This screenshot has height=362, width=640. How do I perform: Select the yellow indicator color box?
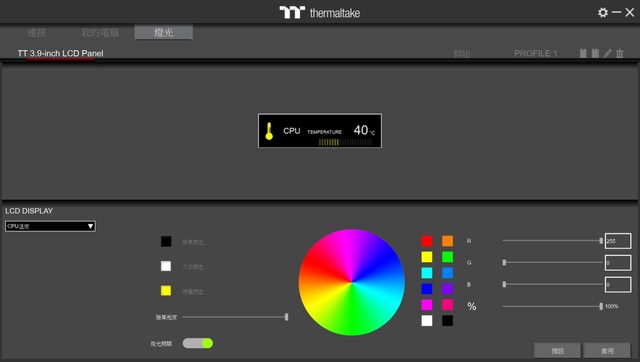(x=166, y=291)
